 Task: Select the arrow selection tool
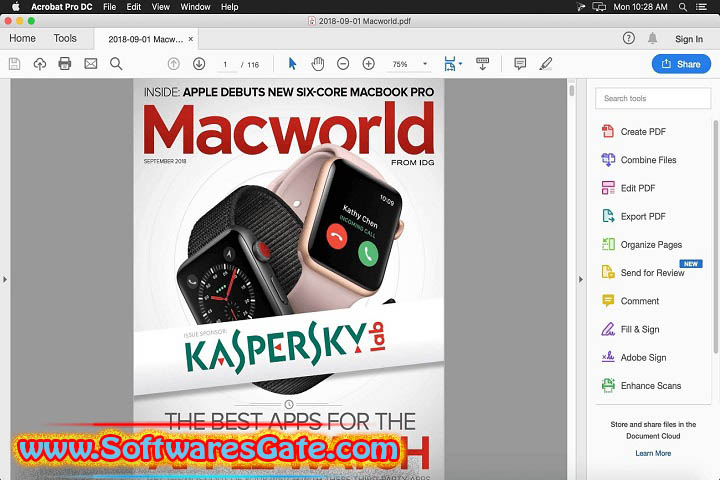click(x=292, y=64)
